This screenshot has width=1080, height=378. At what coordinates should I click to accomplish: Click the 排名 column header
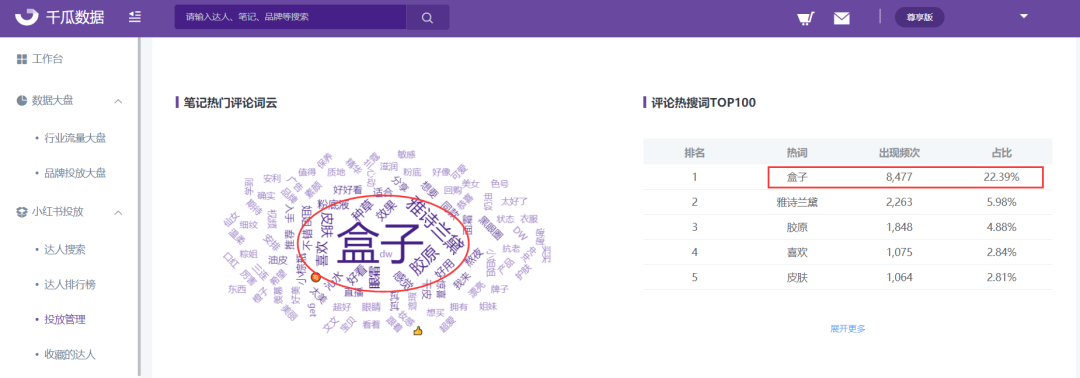pyautogui.click(x=694, y=152)
